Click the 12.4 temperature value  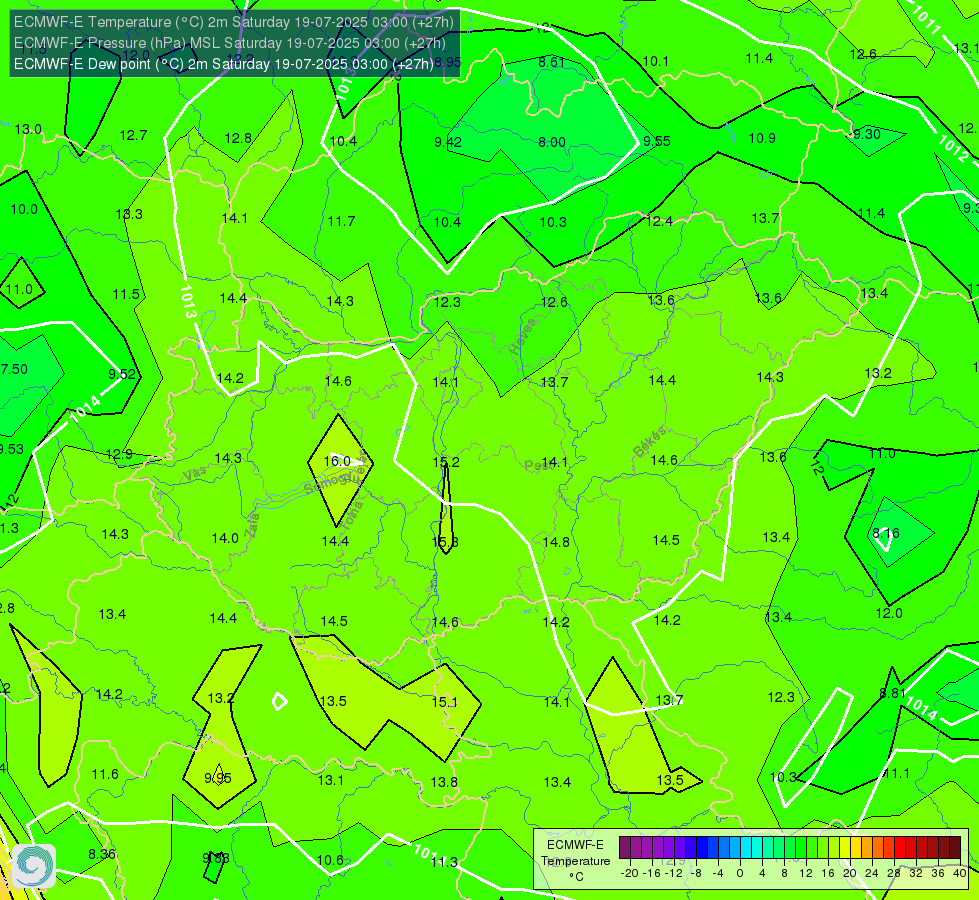[x=659, y=220]
